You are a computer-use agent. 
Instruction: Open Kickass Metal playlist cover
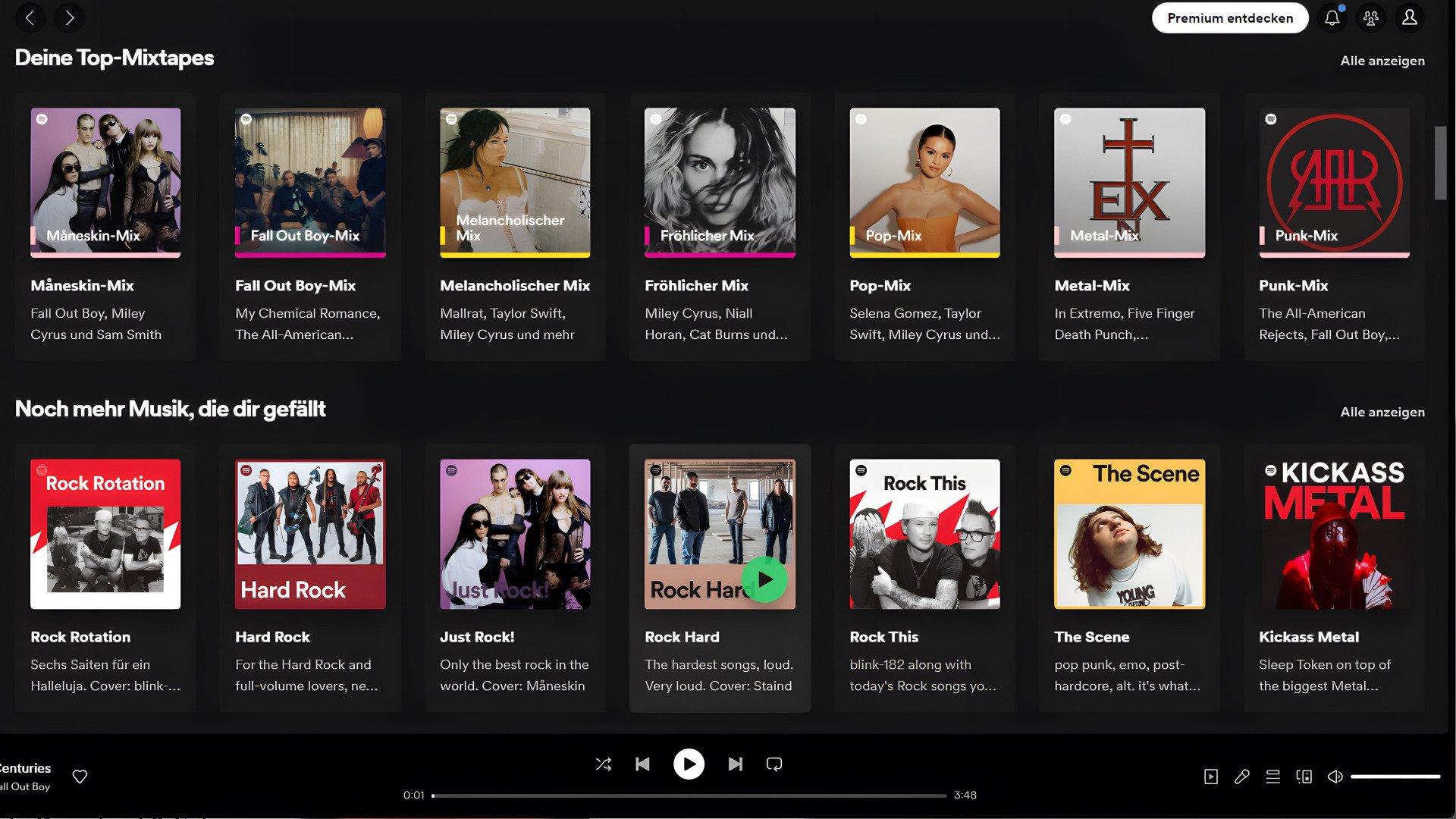[1334, 534]
